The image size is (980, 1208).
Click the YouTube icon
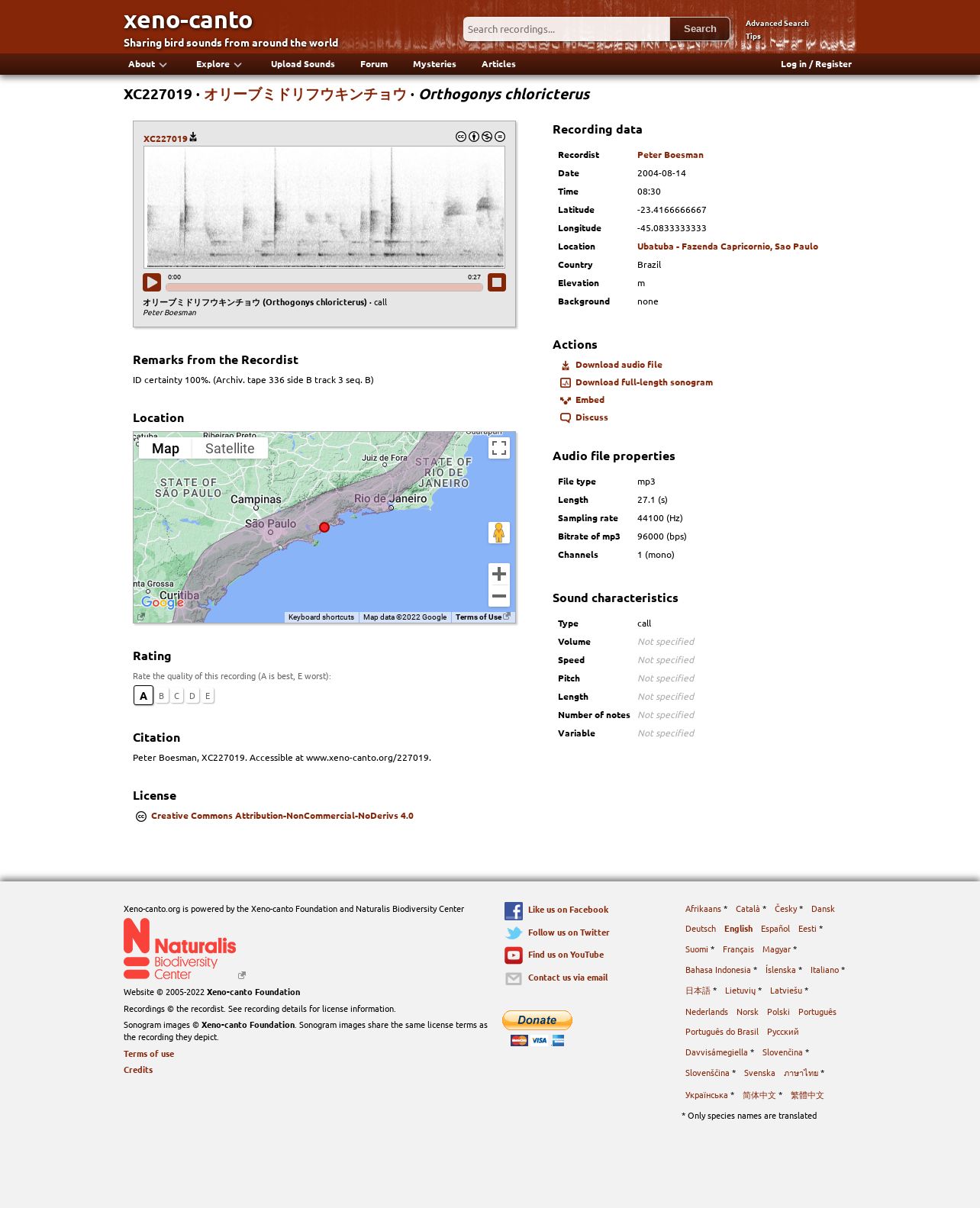click(x=514, y=955)
